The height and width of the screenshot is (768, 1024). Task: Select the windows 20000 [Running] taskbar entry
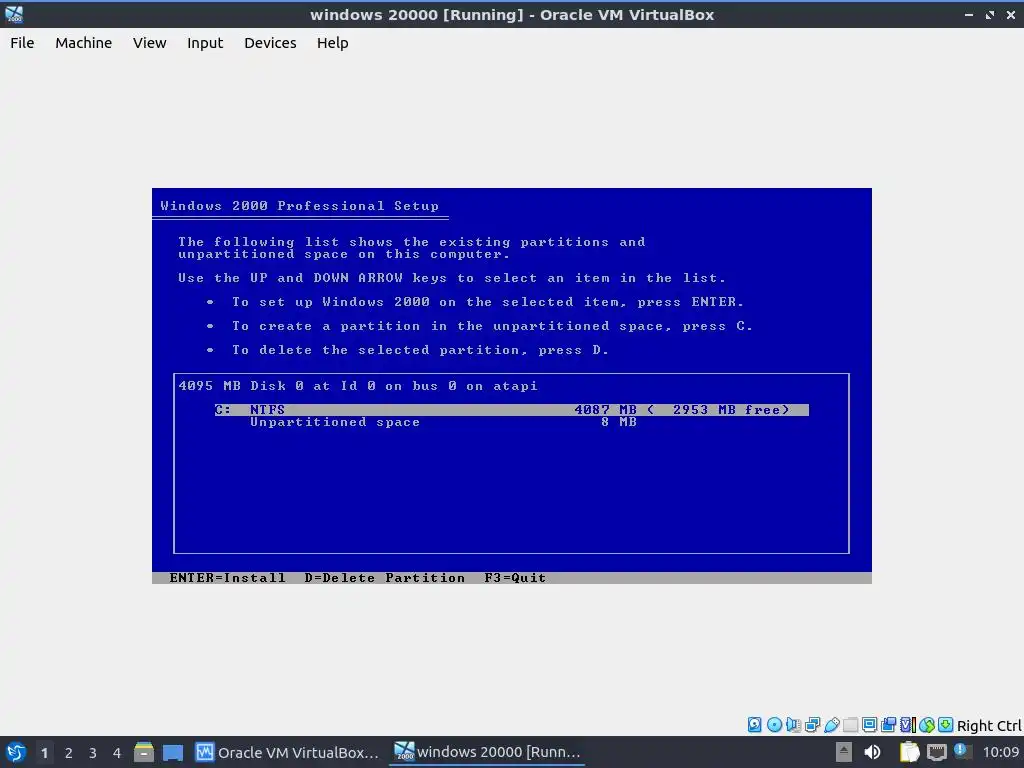pyautogui.click(x=487, y=752)
